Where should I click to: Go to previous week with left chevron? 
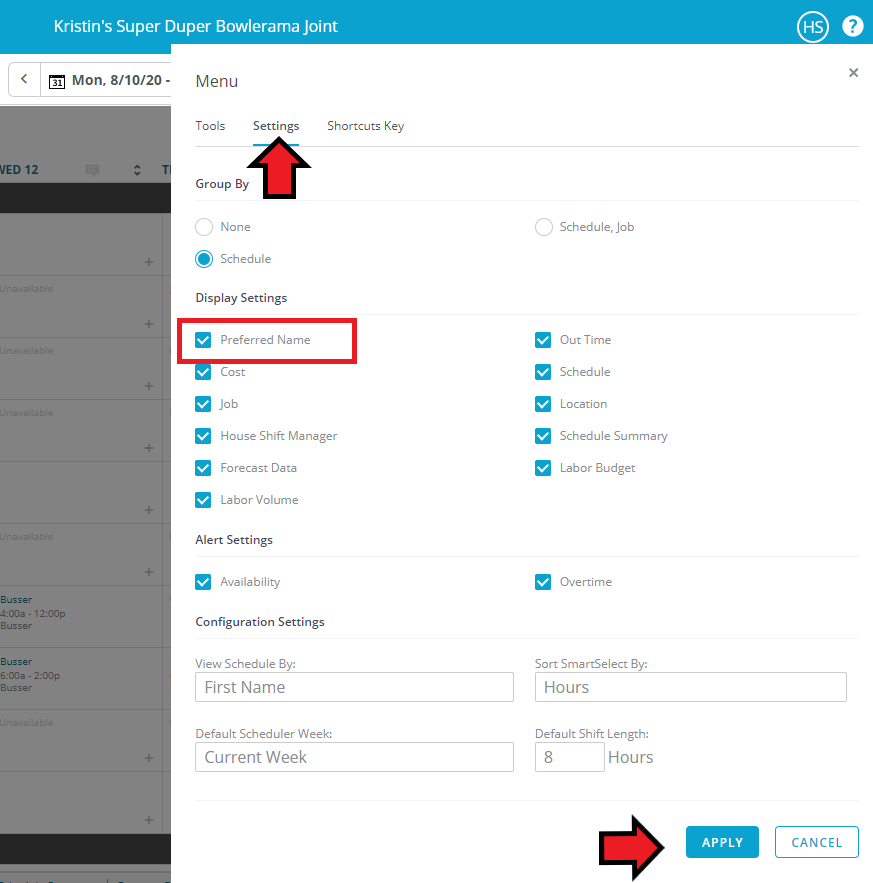pos(24,79)
